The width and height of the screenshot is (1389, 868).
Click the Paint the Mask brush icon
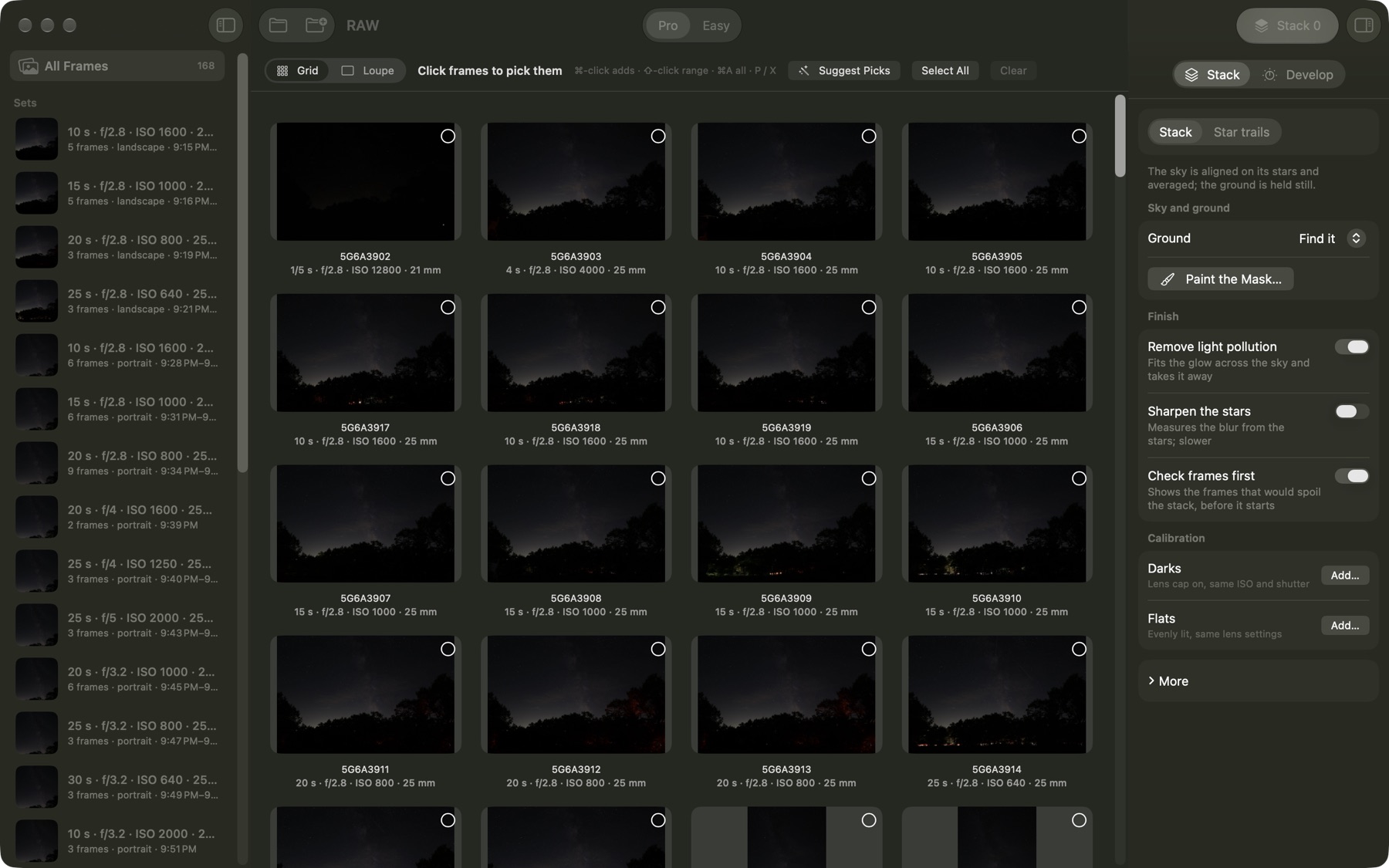tap(1168, 279)
